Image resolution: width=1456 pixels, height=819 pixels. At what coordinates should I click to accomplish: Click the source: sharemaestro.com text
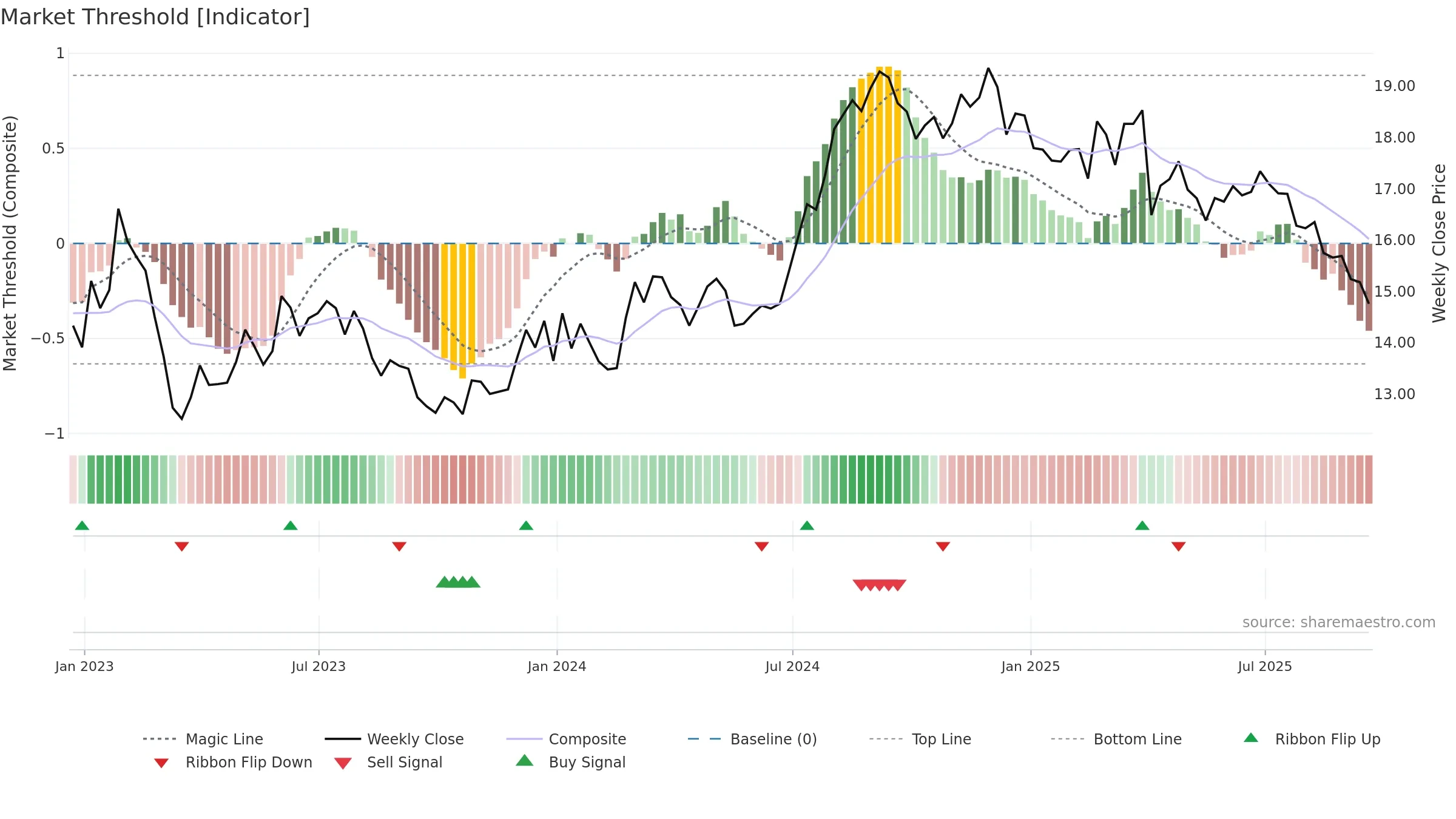(1339, 622)
